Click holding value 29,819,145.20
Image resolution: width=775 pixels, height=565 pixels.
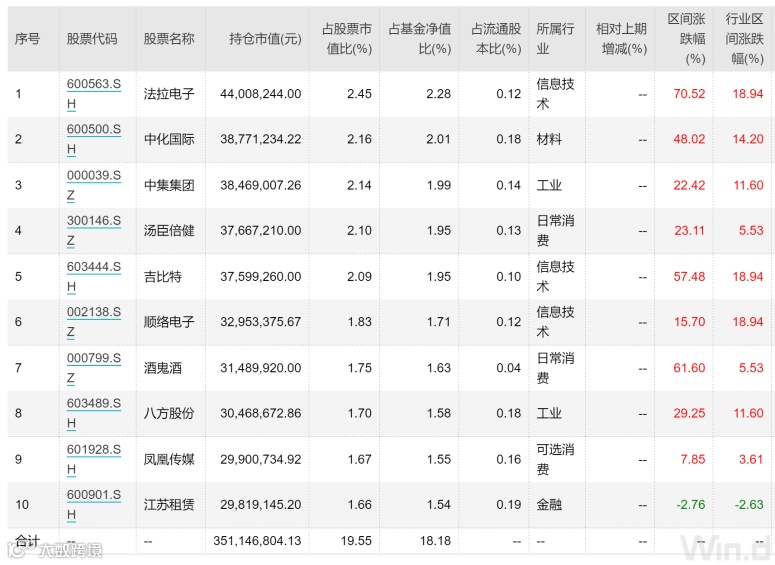pyautogui.click(x=260, y=505)
